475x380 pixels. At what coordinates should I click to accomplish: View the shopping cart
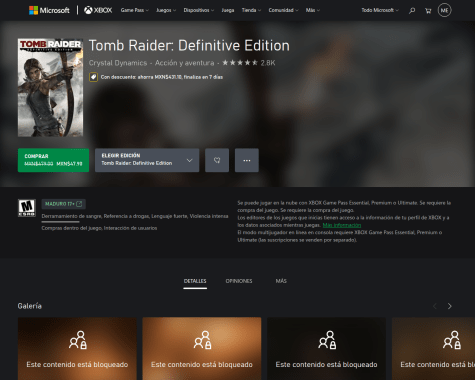[428, 11]
